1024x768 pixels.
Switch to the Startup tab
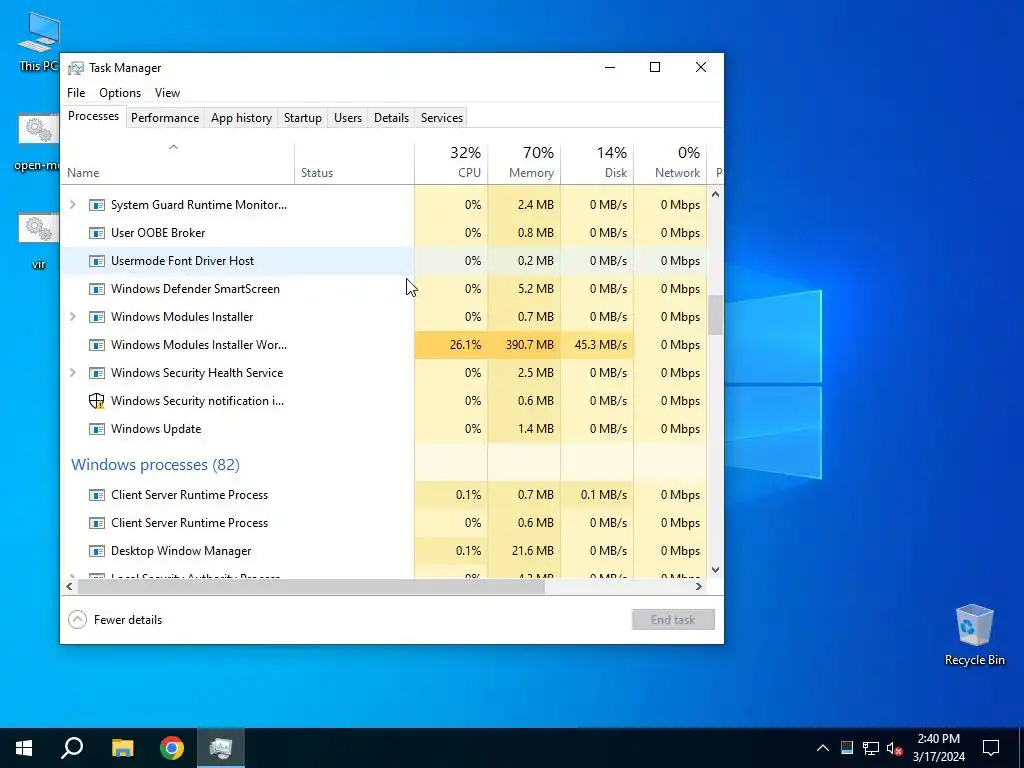tap(302, 118)
